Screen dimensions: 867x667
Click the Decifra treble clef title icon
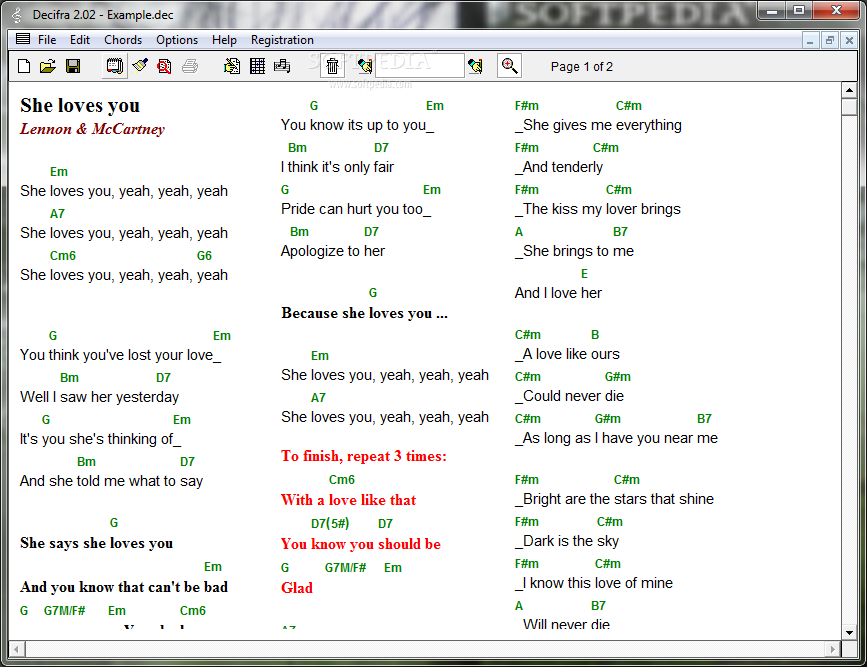(17, 15)
